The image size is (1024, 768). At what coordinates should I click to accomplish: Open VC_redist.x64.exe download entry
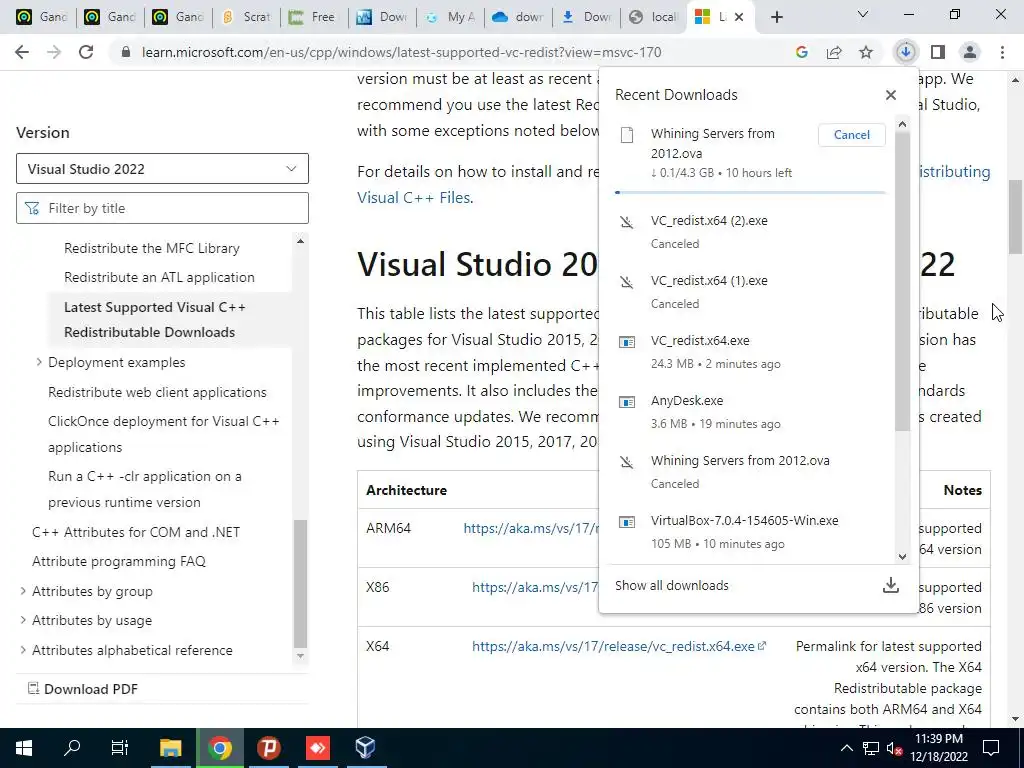751,351
